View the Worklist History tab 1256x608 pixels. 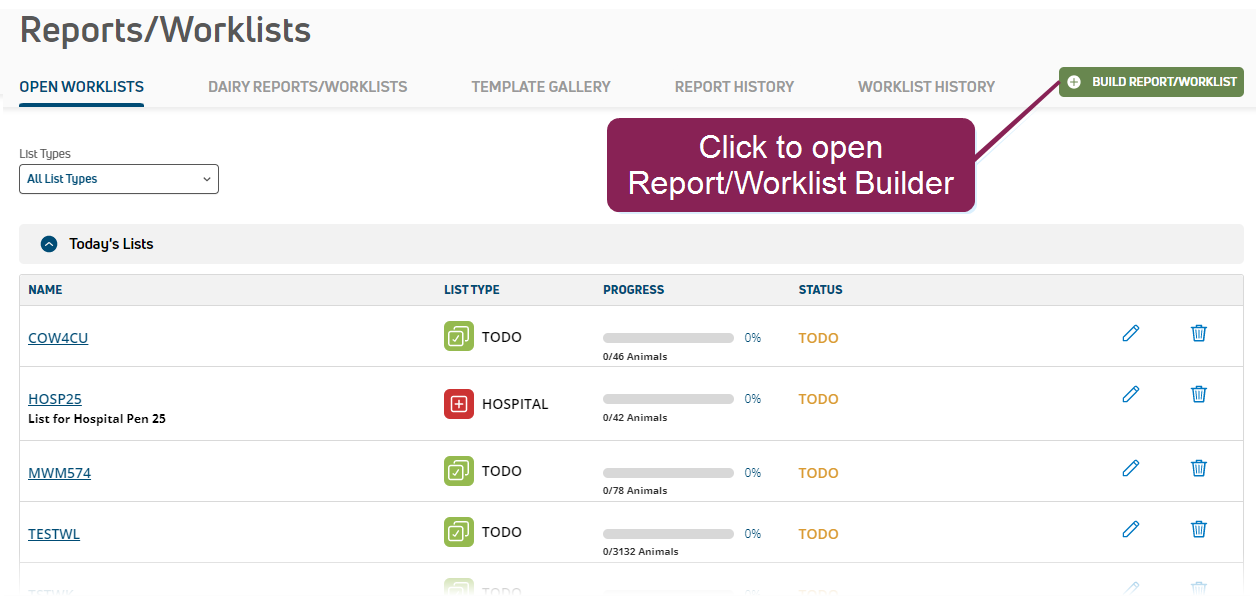click(x=926, y=87)
